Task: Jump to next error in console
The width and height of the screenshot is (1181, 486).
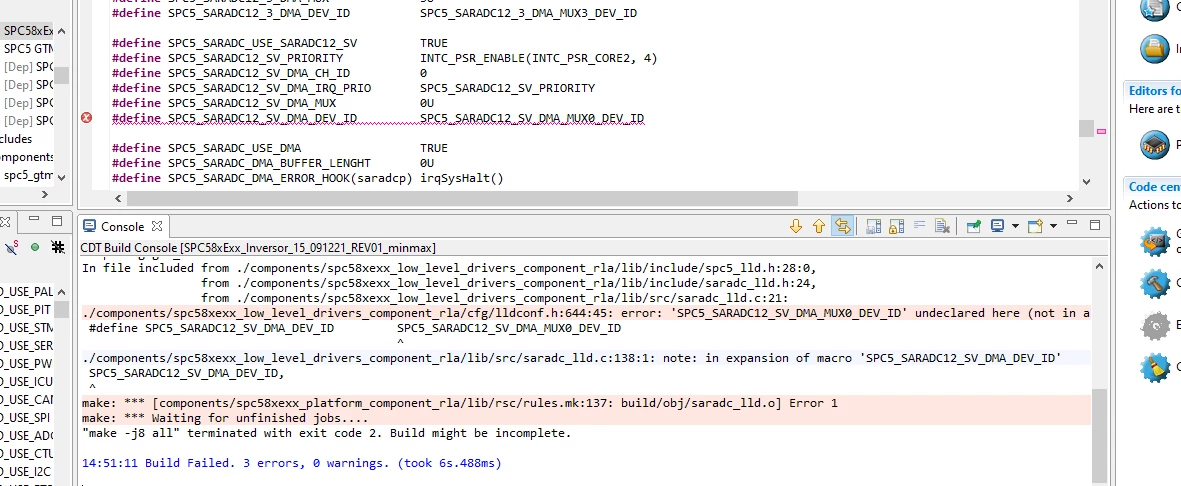Action: 795,225
